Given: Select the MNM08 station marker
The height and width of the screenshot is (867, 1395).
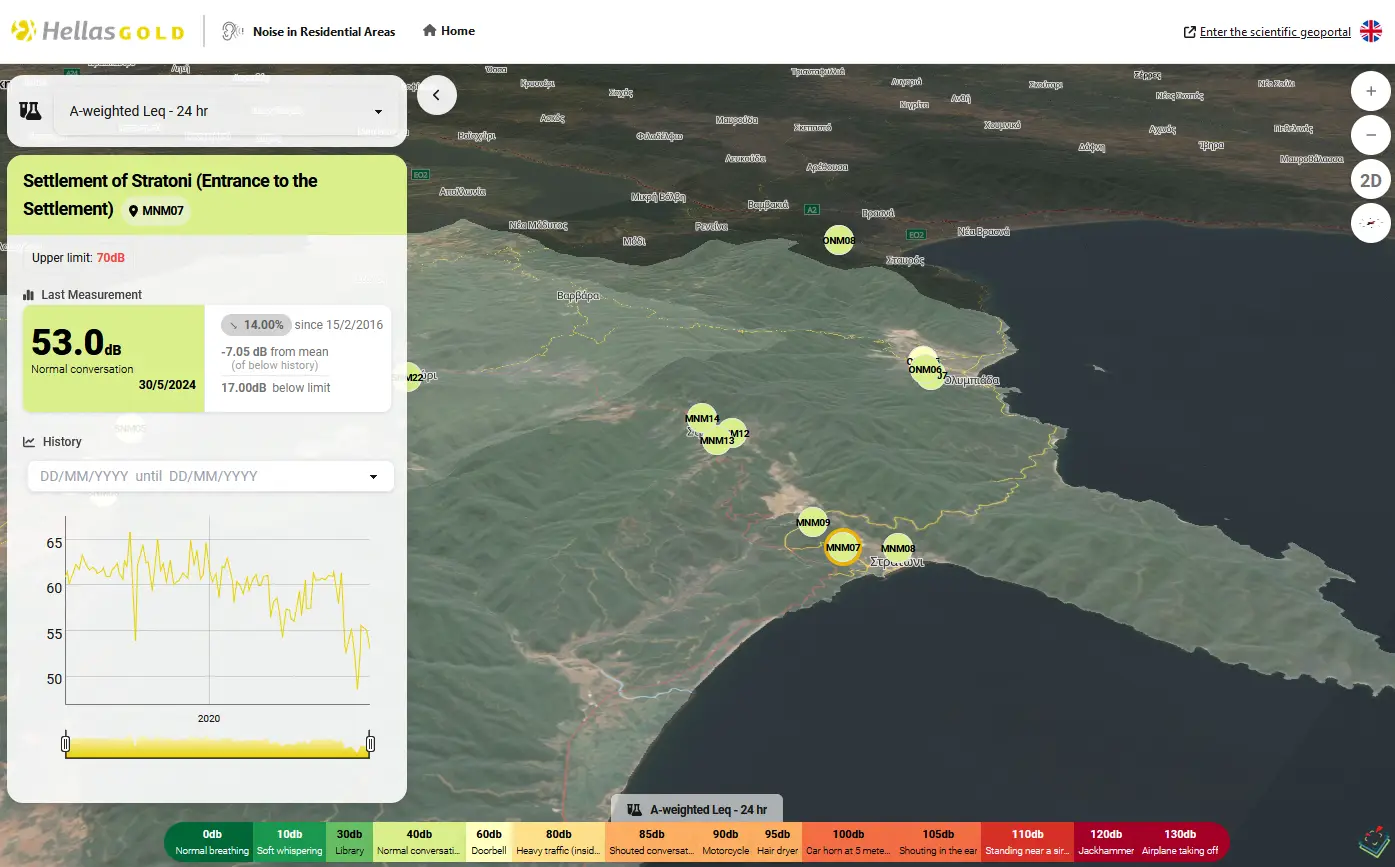Looking at the screenshot, I should point(898,548).
